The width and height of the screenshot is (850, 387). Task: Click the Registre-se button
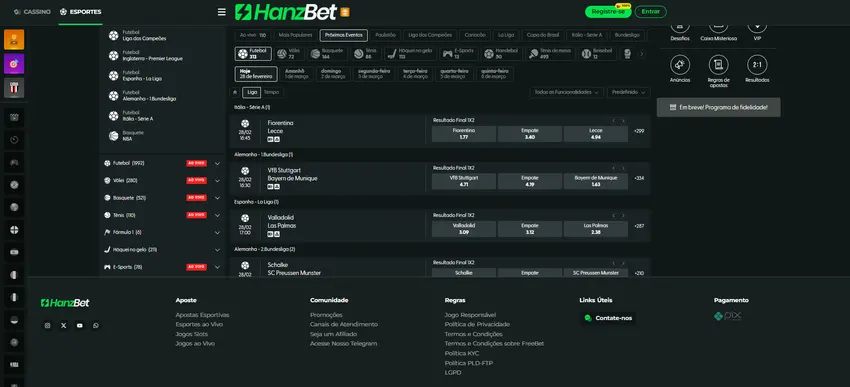click(608, 12)
